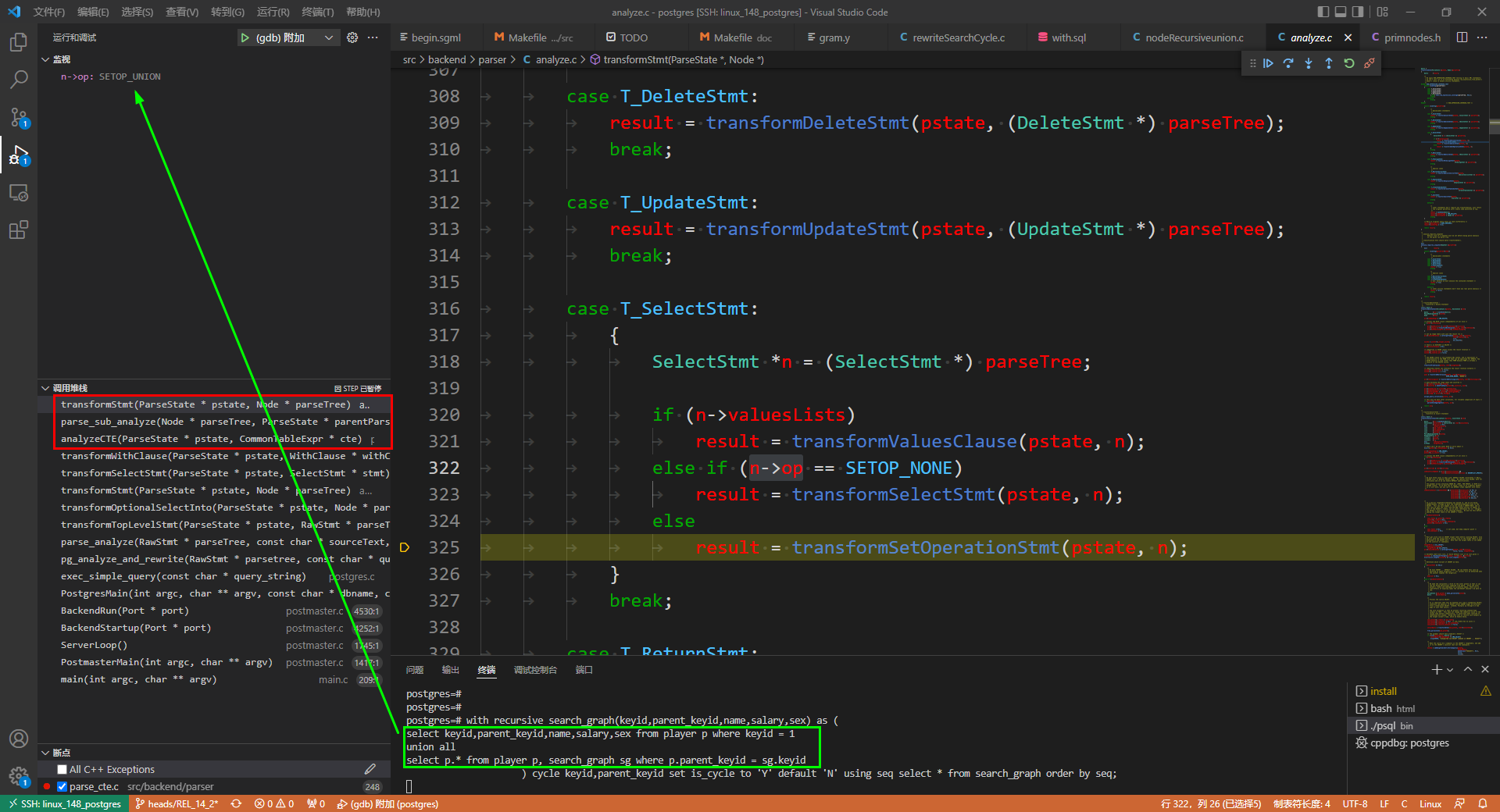Open the 编辑(E) menu
The height and width of the screenshot is (812, 1500).
tap(93, 12)
